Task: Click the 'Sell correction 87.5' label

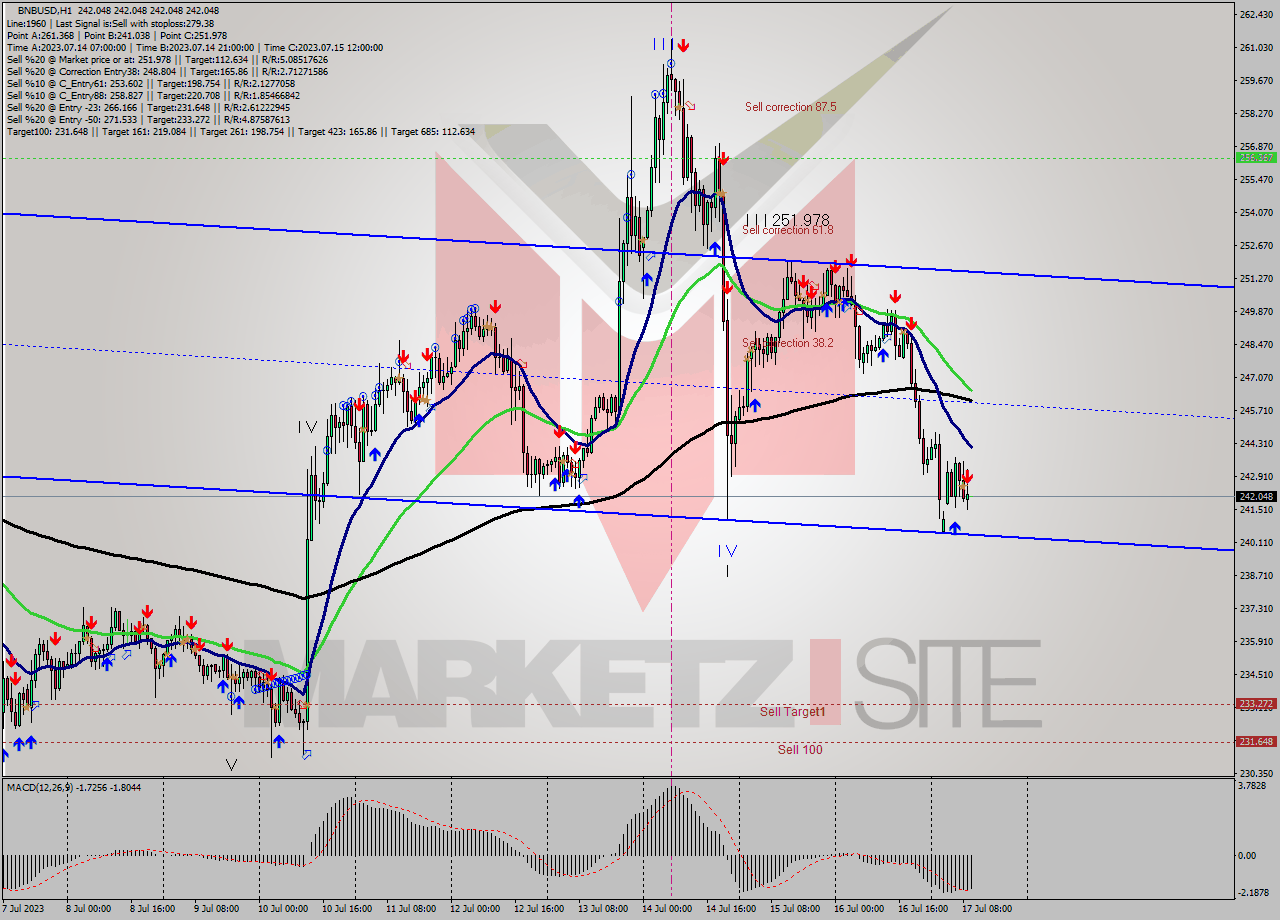Action: [790, 107]
